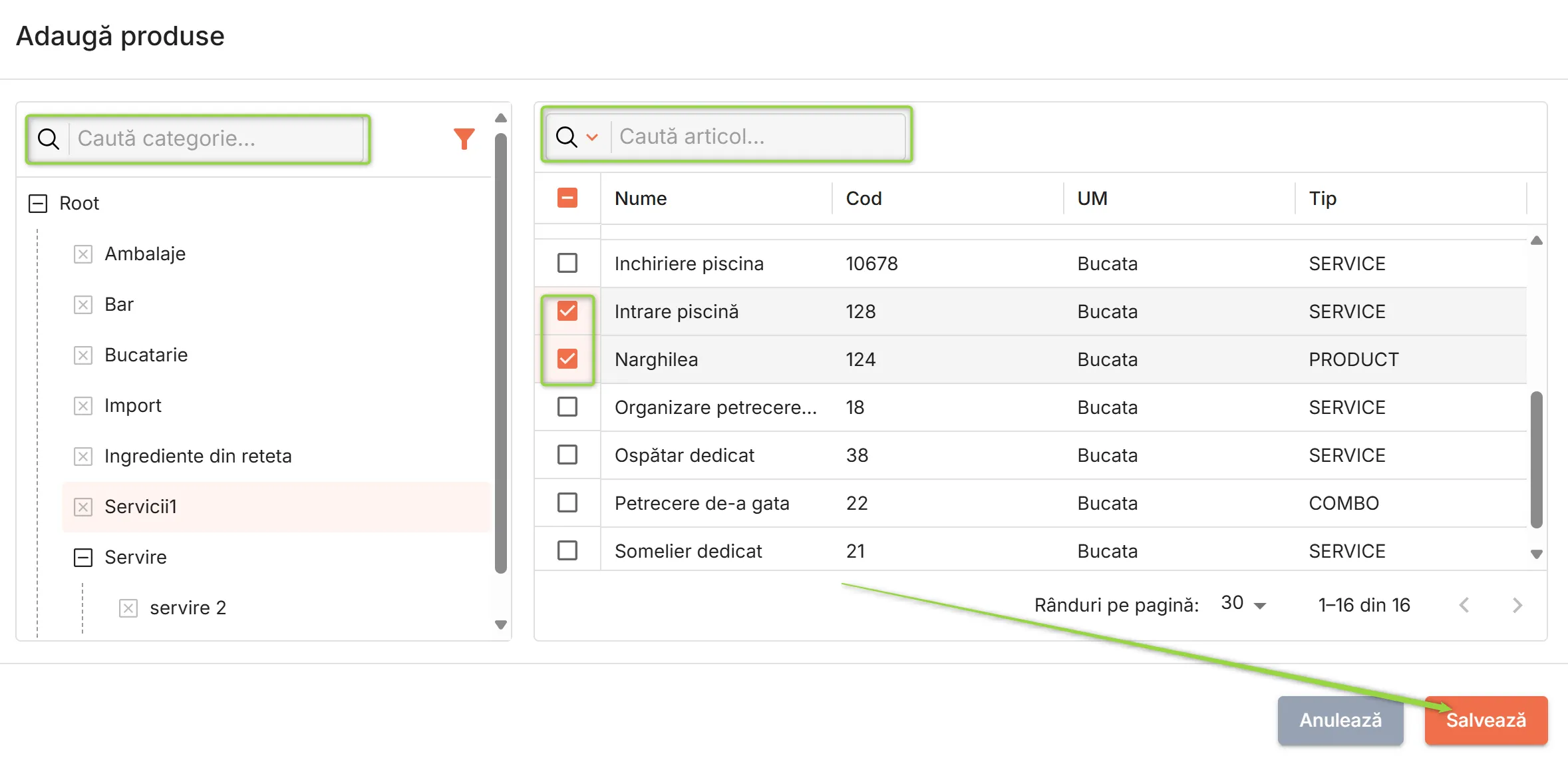Viewport: 1568px width, 766px height.
Task: Check the Petrecere de-a gata row checkbox
Action: pyautogui.click(x=567, y=502)
